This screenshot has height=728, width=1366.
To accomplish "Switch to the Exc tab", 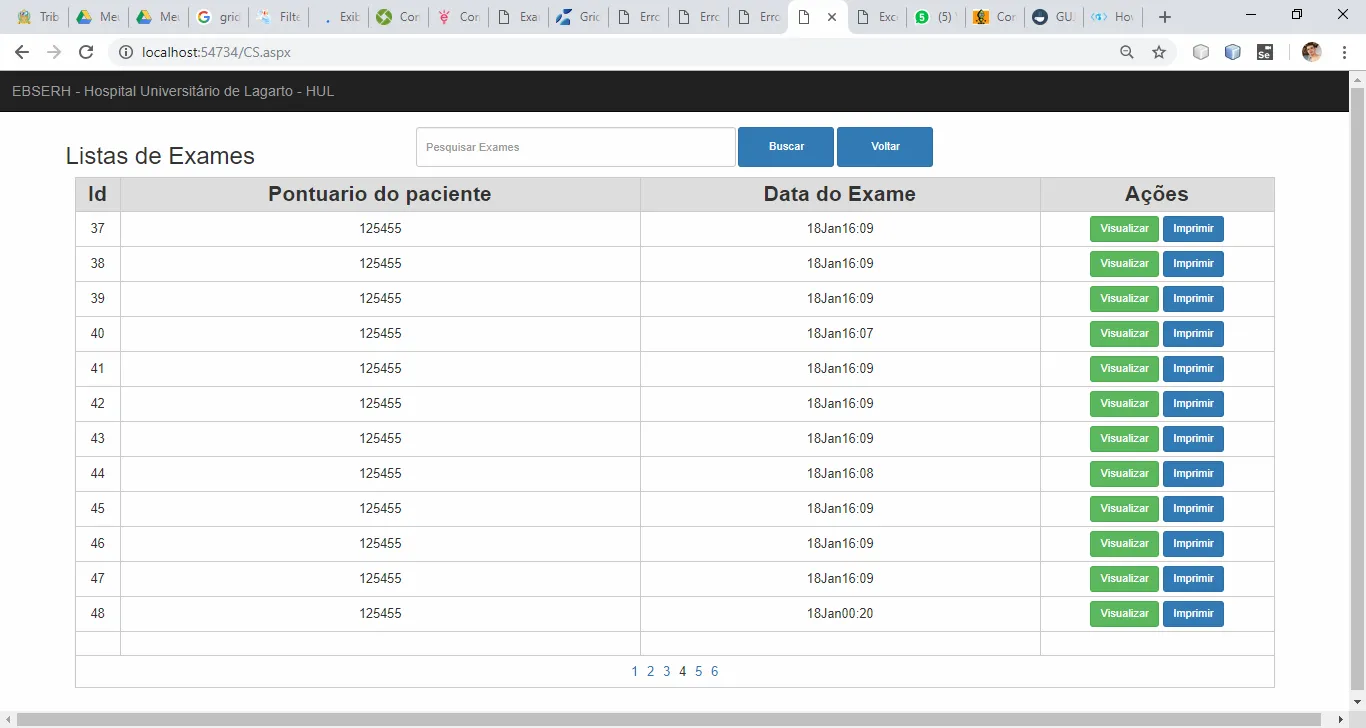I will [876, 17].
